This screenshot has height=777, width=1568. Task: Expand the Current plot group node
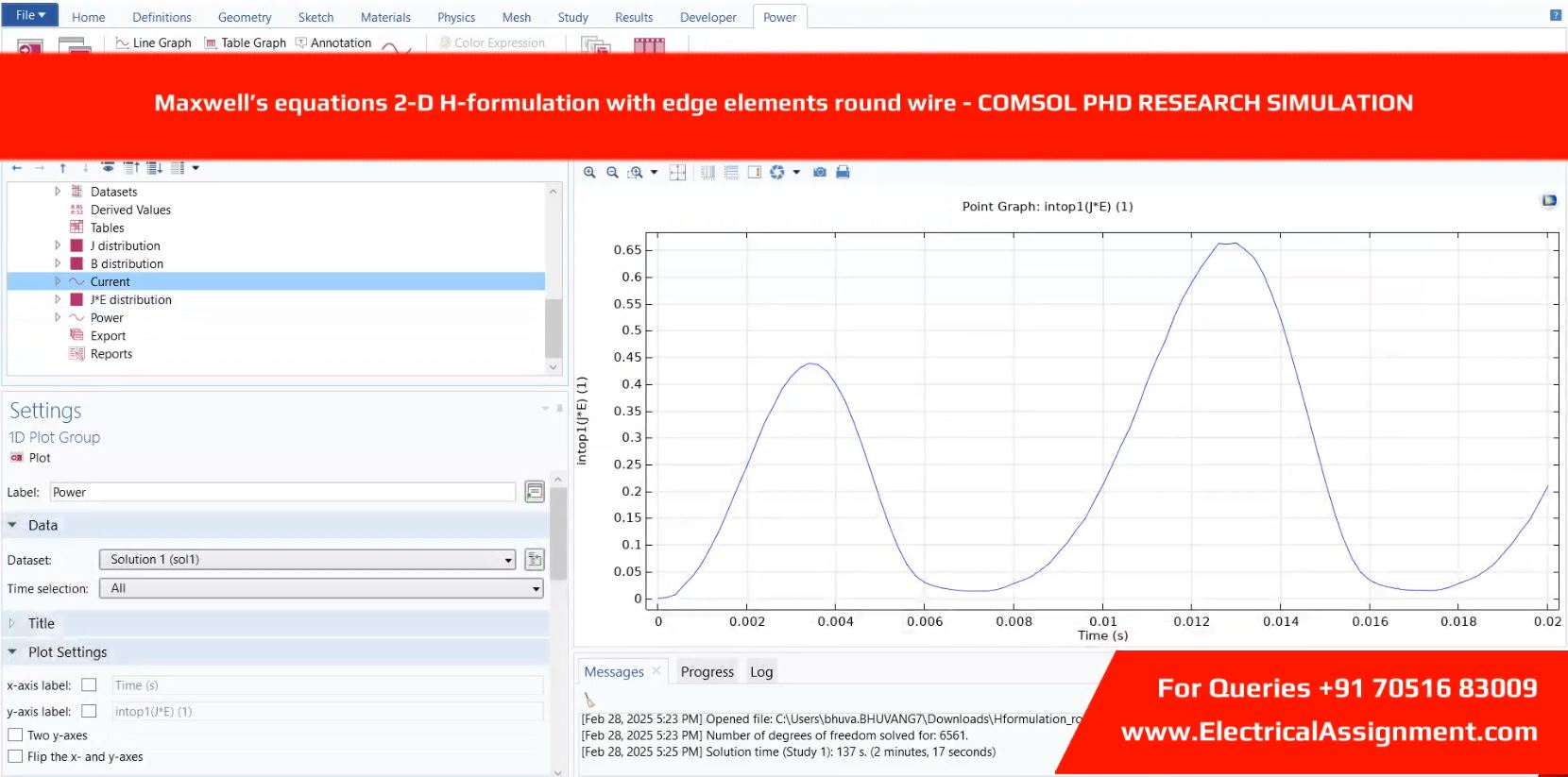[58, 281]
